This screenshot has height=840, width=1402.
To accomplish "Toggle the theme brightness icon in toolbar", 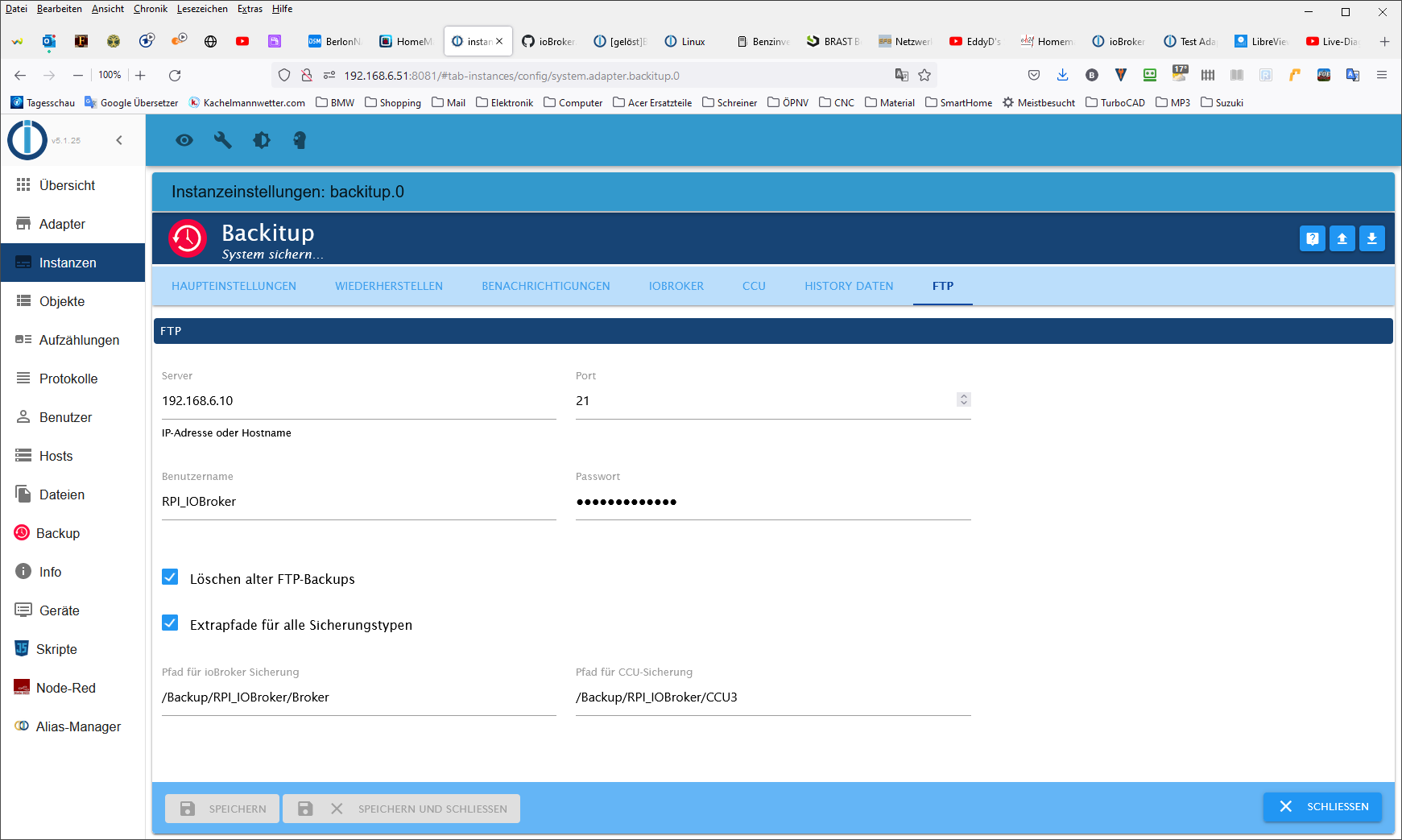I will tap(262, 140).
